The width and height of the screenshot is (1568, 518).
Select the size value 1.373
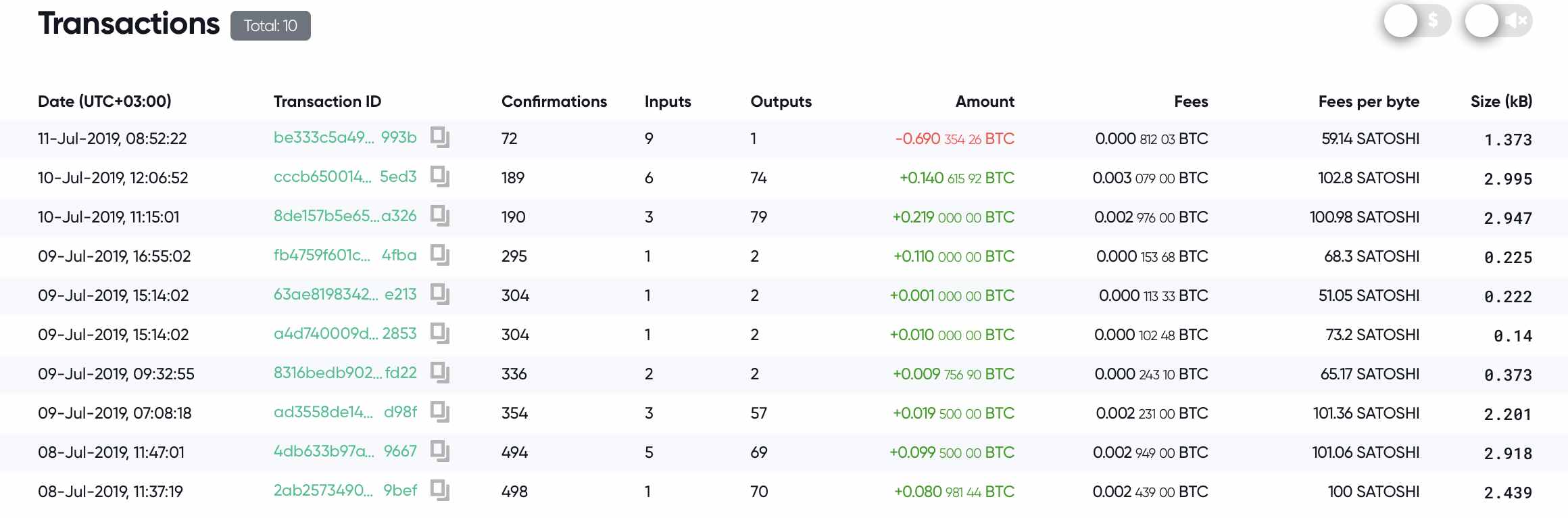[1508, 140]
